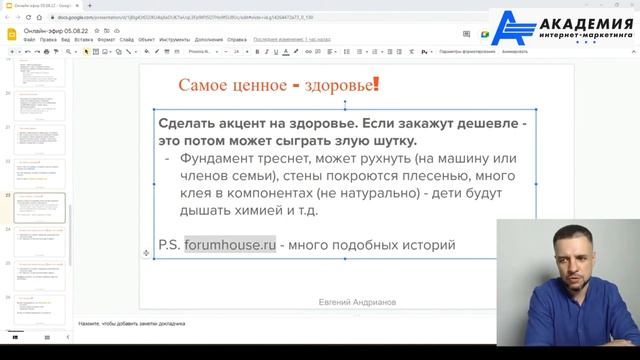
Task: Toggle underline formatting
Action: point(276,52)
